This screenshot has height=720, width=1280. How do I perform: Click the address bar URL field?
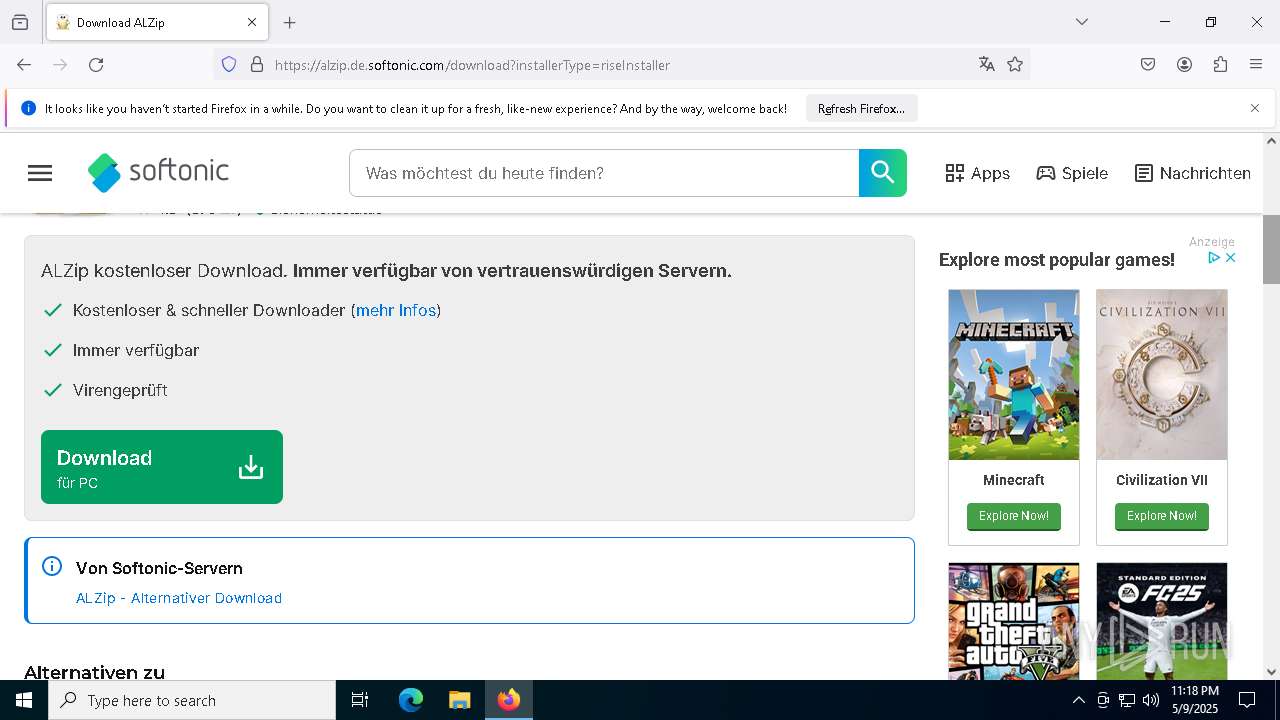[x=620, y=65]
